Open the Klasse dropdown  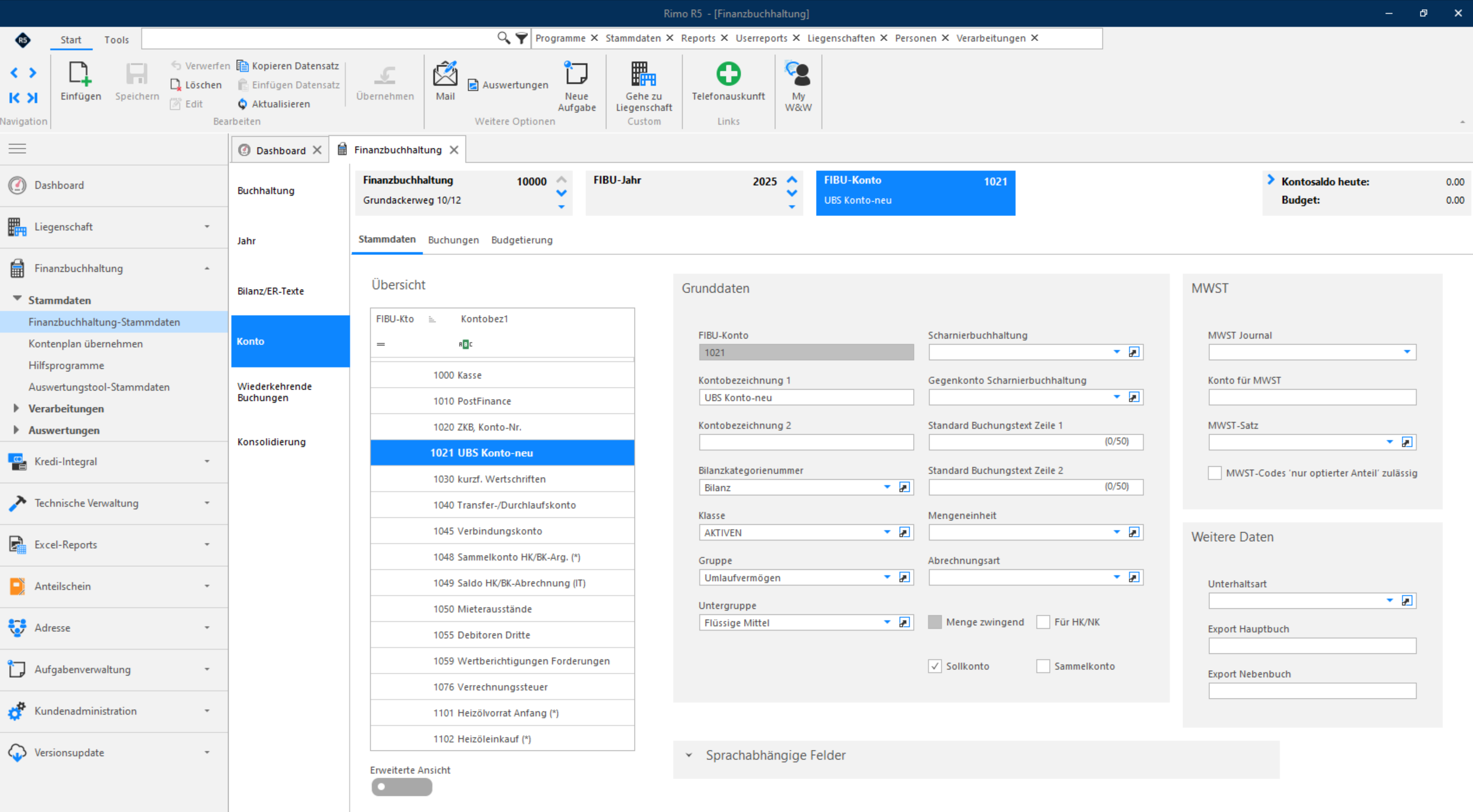click(x=887, y=532)
